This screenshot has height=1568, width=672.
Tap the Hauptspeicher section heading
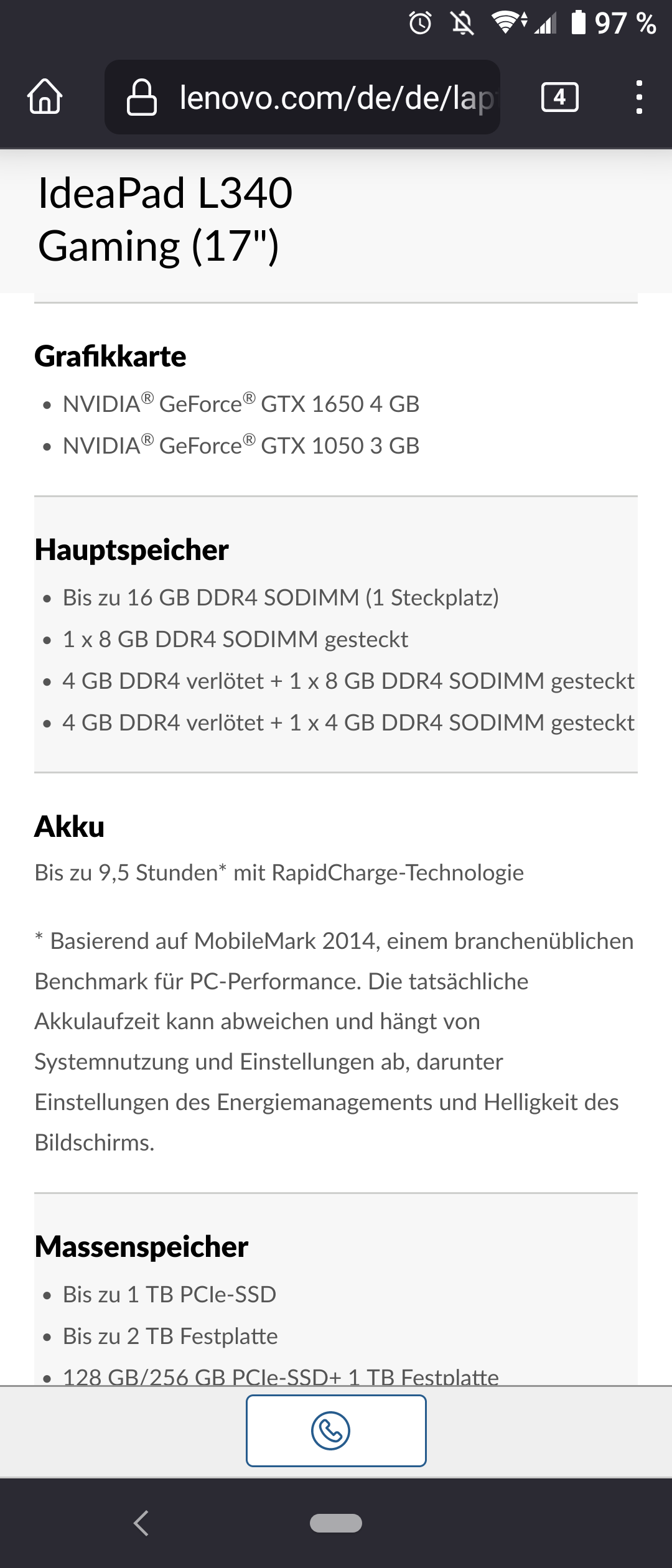[x=132, y=550]
